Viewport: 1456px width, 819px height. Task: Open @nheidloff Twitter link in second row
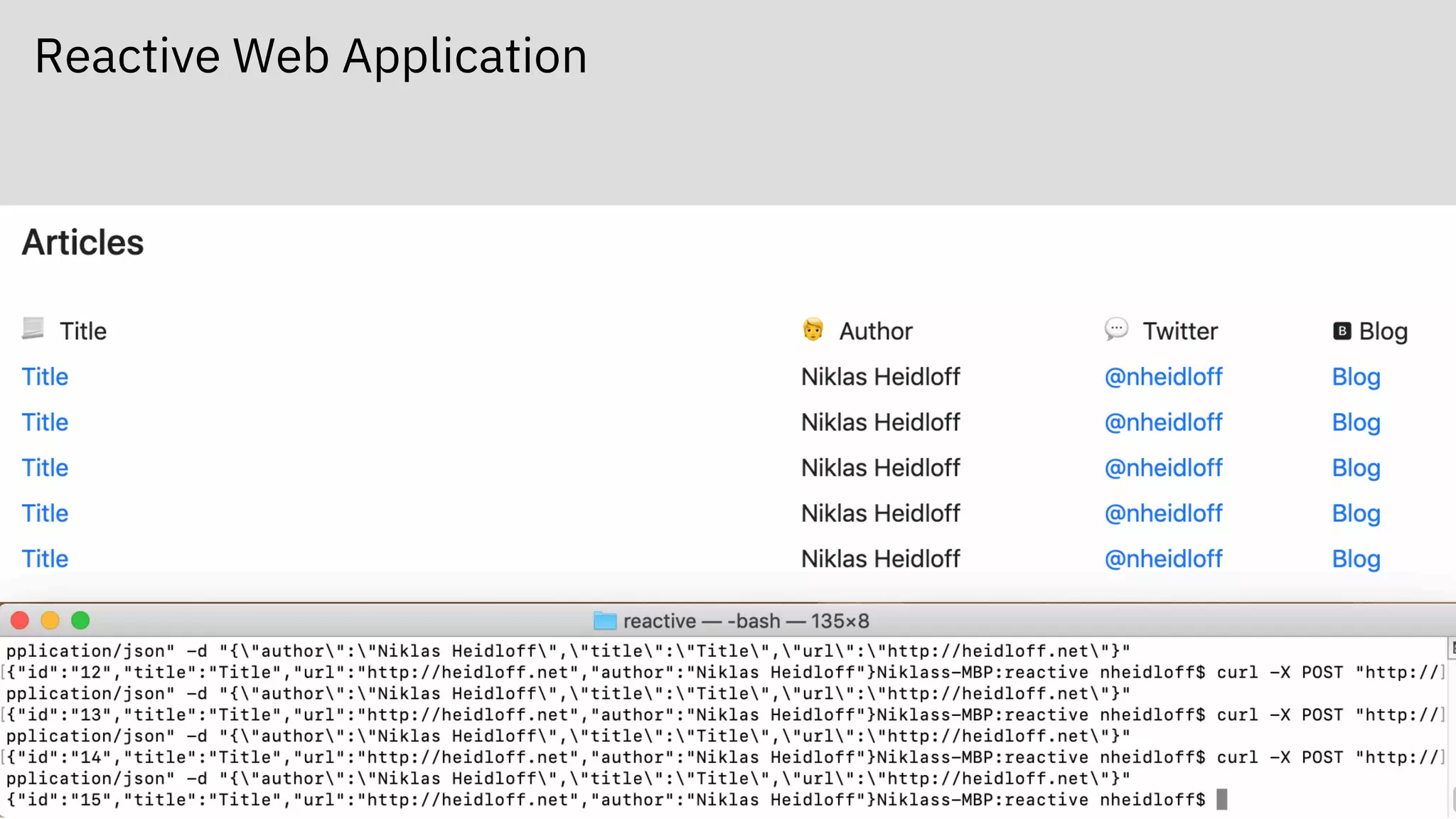pyautogui.click(x=1163, y=422)
